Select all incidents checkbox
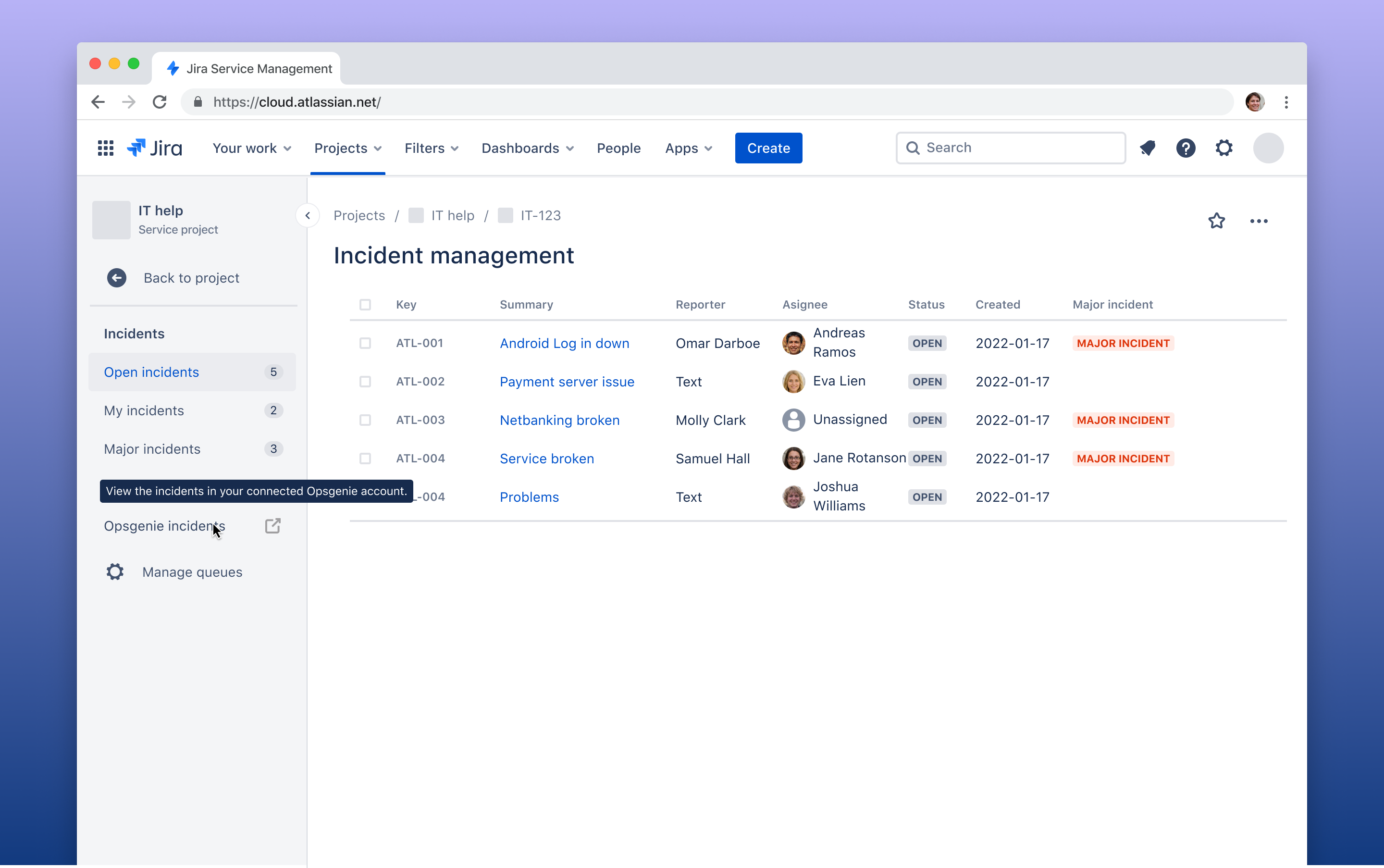This screenshot has width=1384, height=868. coord(366,305)
